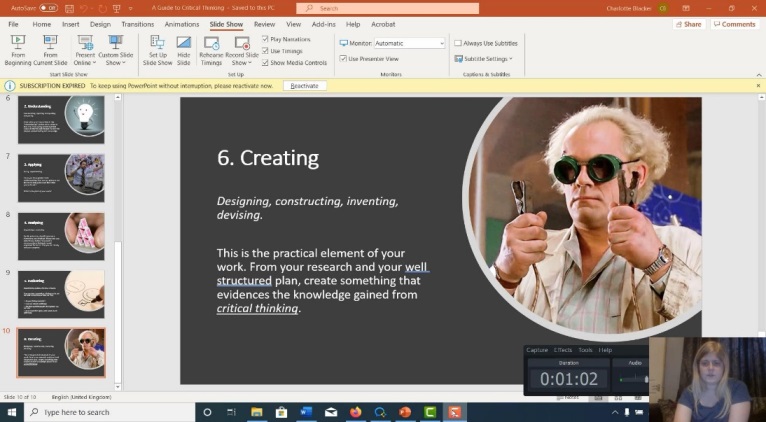Click the Subtitle Settings icon
The image size is (766, 422).
click(x=459, y=59)
